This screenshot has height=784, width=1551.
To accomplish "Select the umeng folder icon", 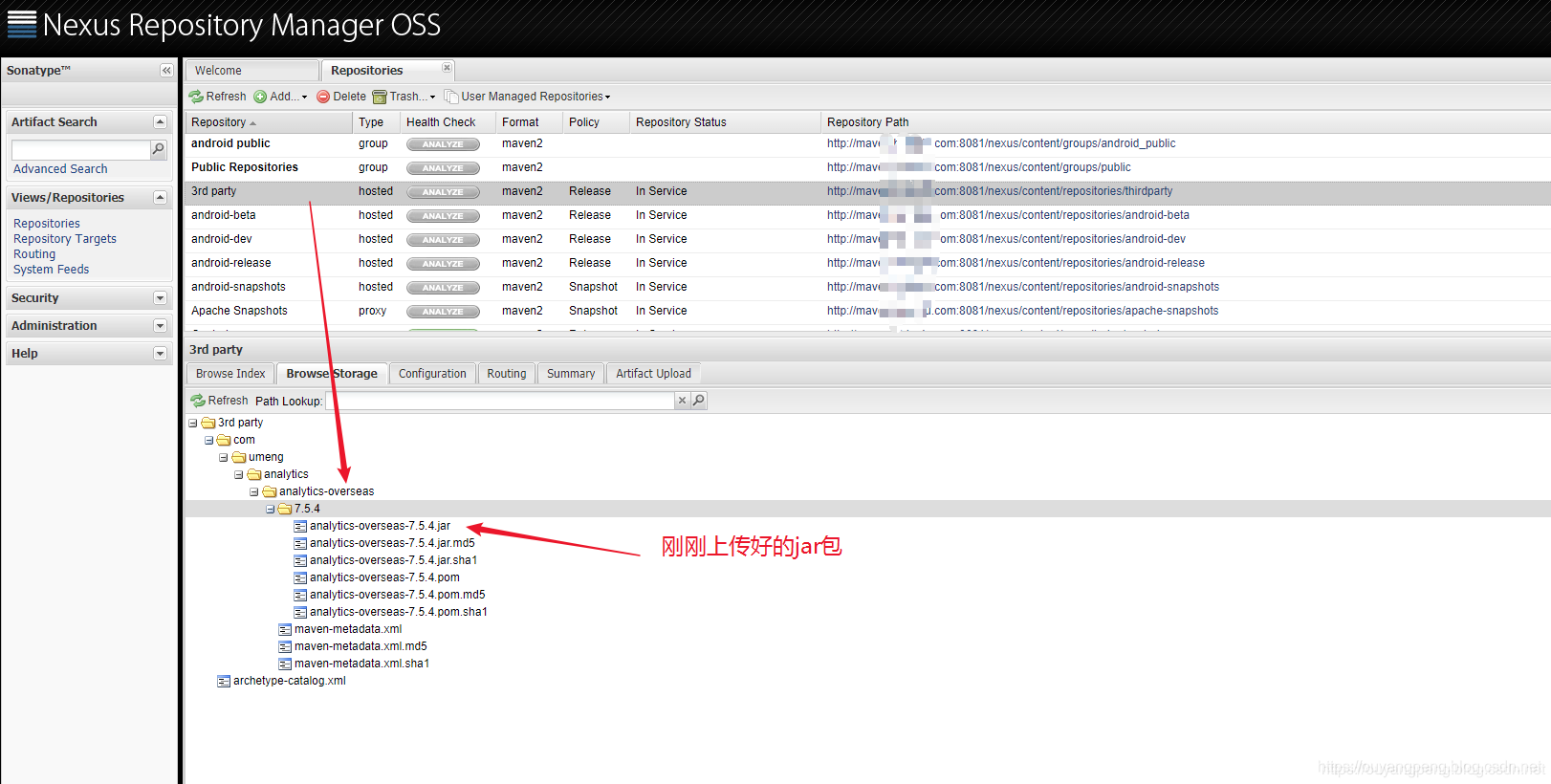I will click(x=239, y=457).
